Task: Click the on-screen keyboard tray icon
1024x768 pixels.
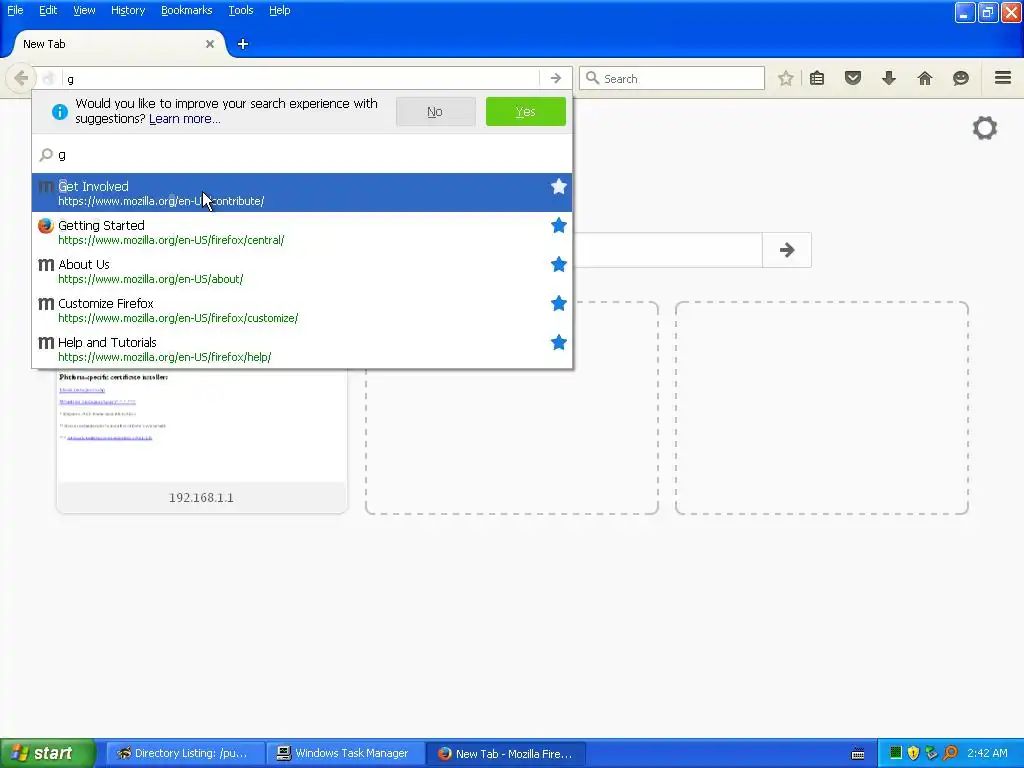Action: tap(858, 754)
